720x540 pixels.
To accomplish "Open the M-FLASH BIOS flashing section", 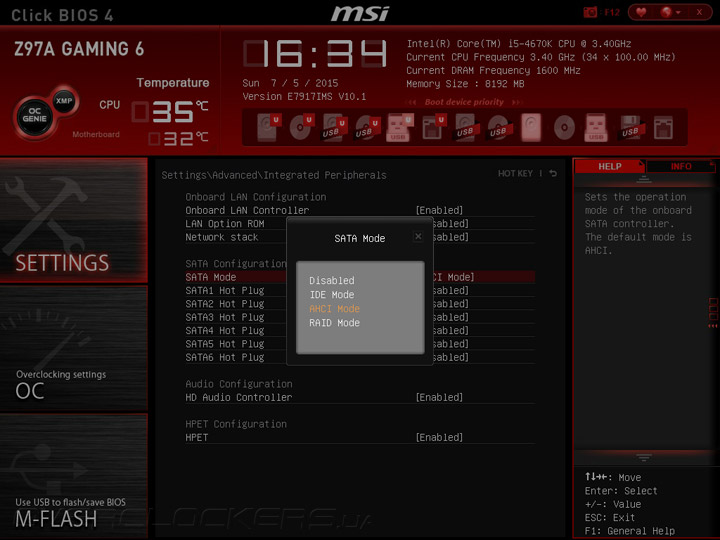I will coord(73,476).
